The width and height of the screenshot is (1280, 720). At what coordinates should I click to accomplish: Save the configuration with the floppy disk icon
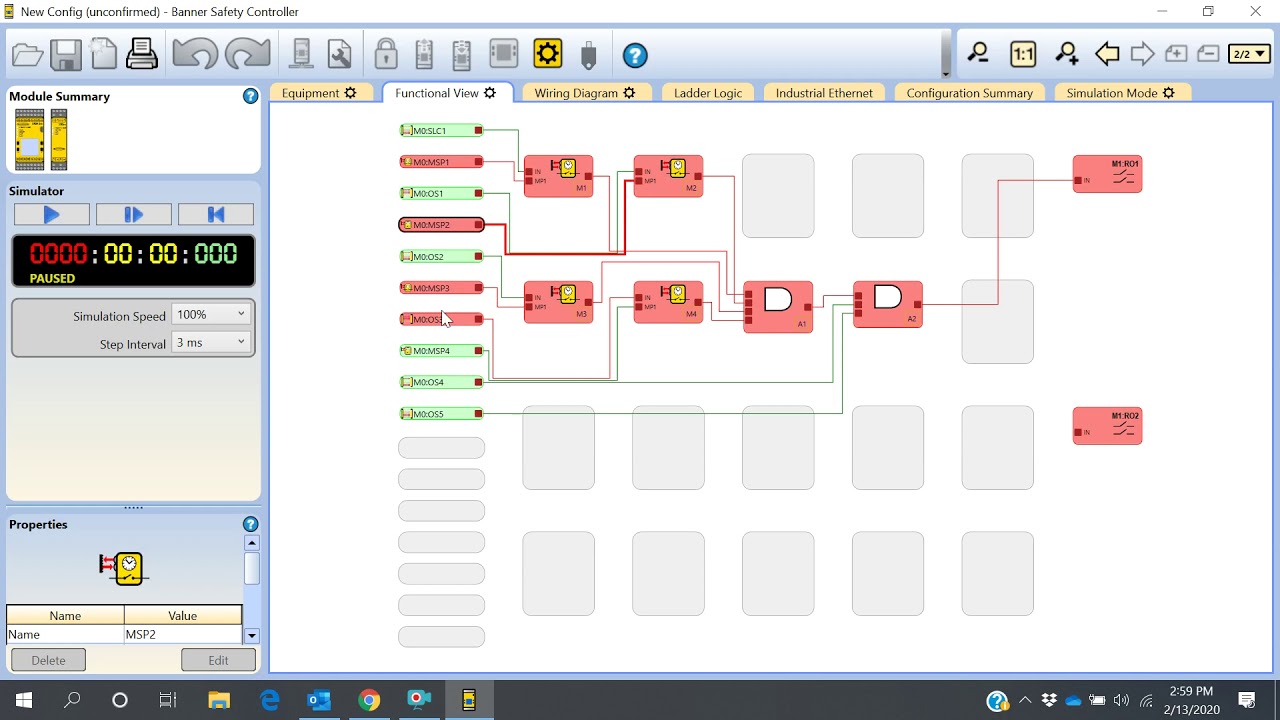tap(66, 54)
